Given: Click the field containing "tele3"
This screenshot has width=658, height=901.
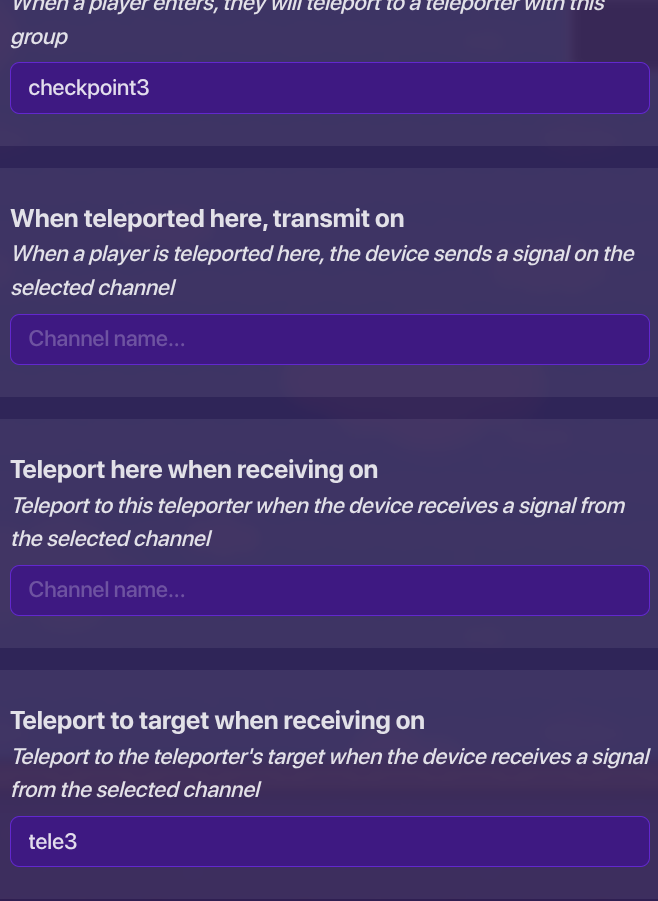Looking at the screenshot, I should (330, 842).
